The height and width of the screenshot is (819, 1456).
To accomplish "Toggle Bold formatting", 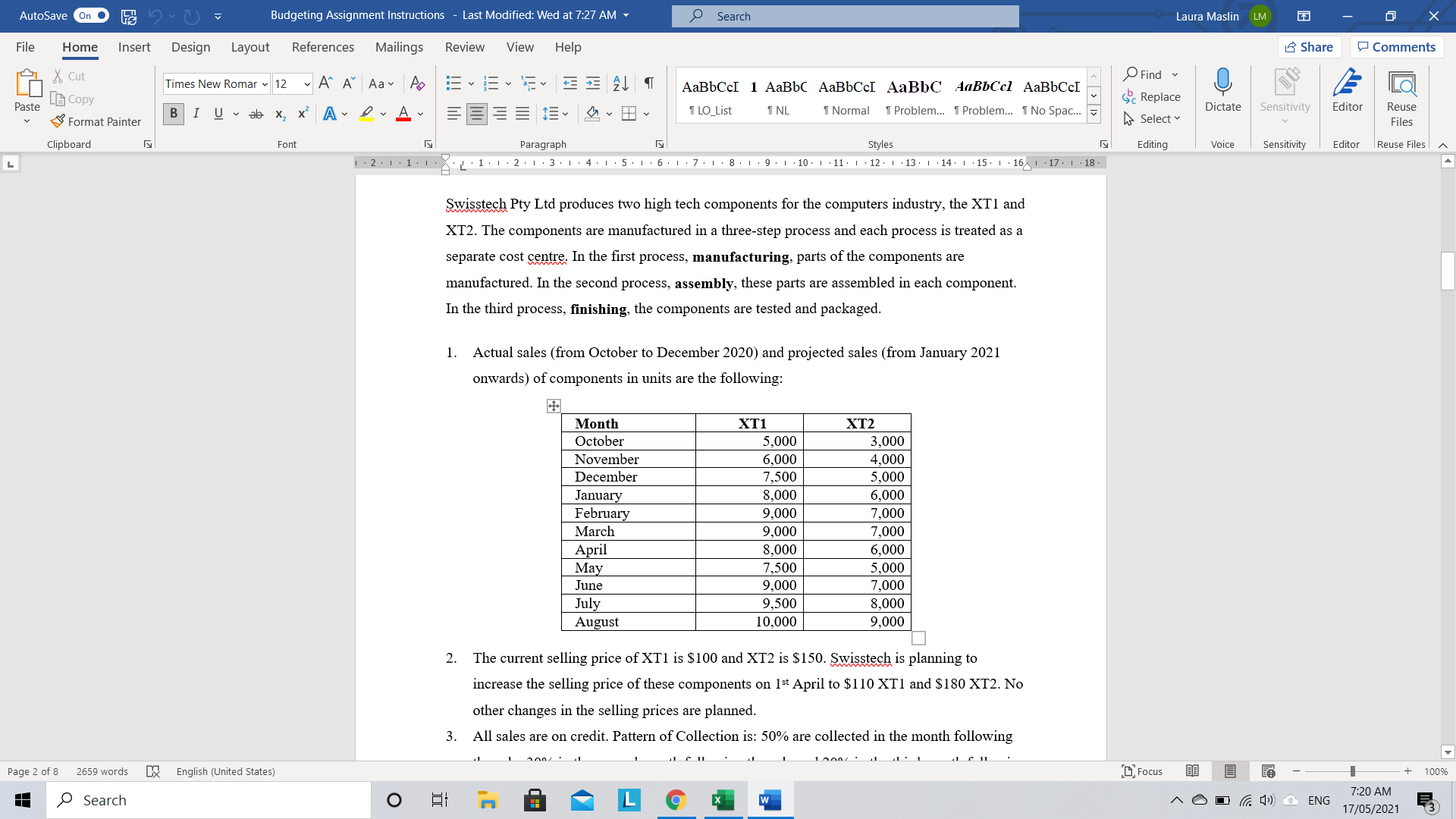I will [x=173, y=114].
